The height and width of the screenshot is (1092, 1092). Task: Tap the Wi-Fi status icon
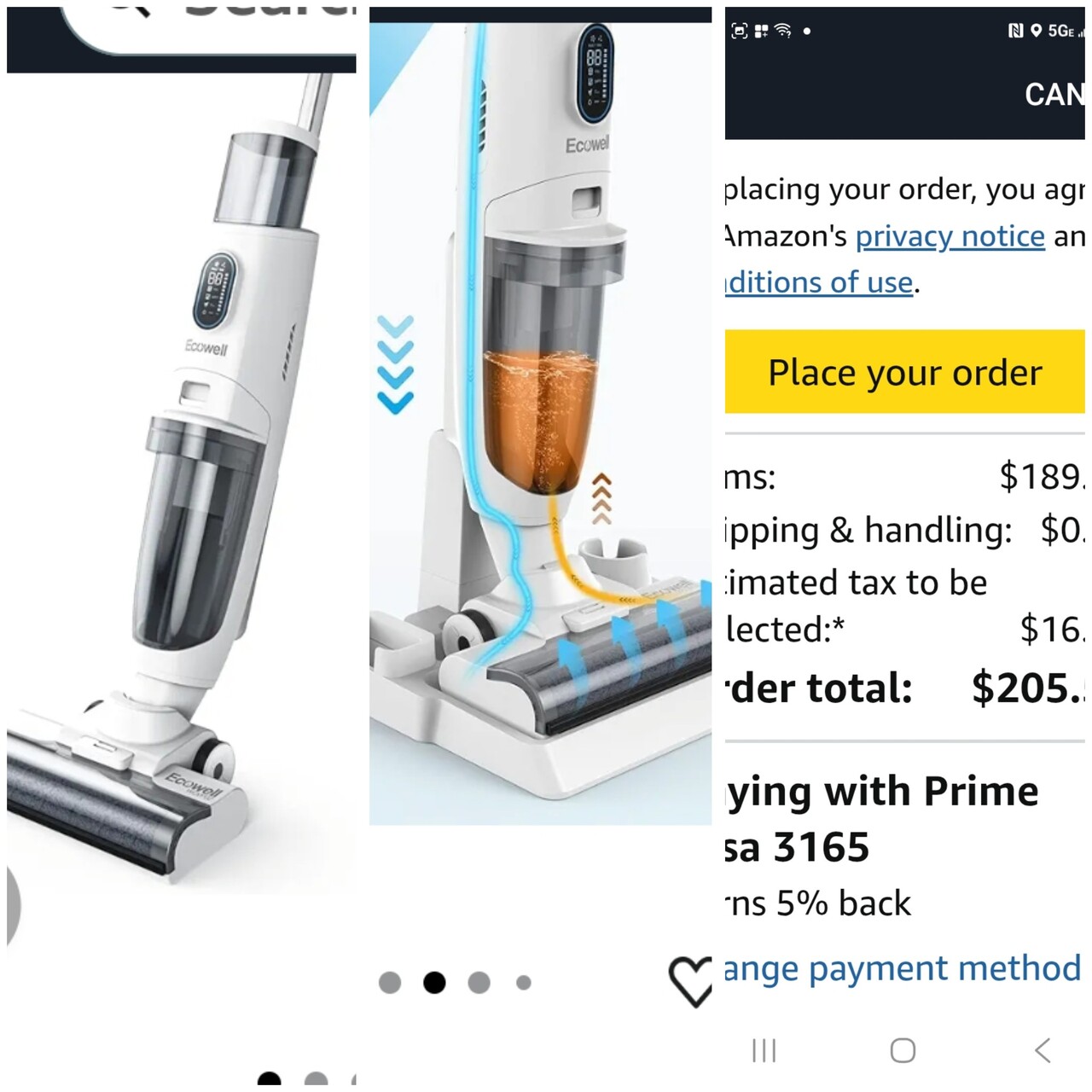point(782,31)
